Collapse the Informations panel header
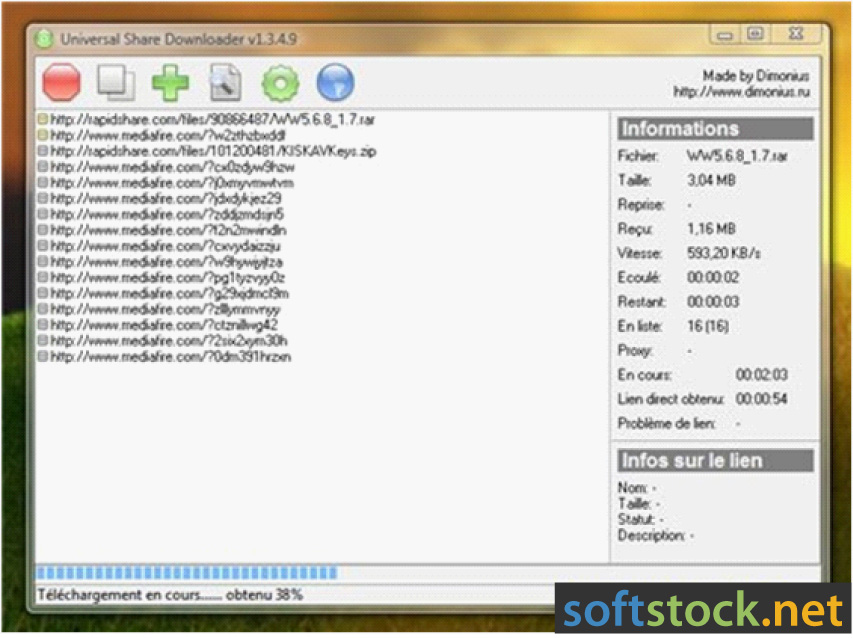 pyautogui.click(x=714, y=128)
